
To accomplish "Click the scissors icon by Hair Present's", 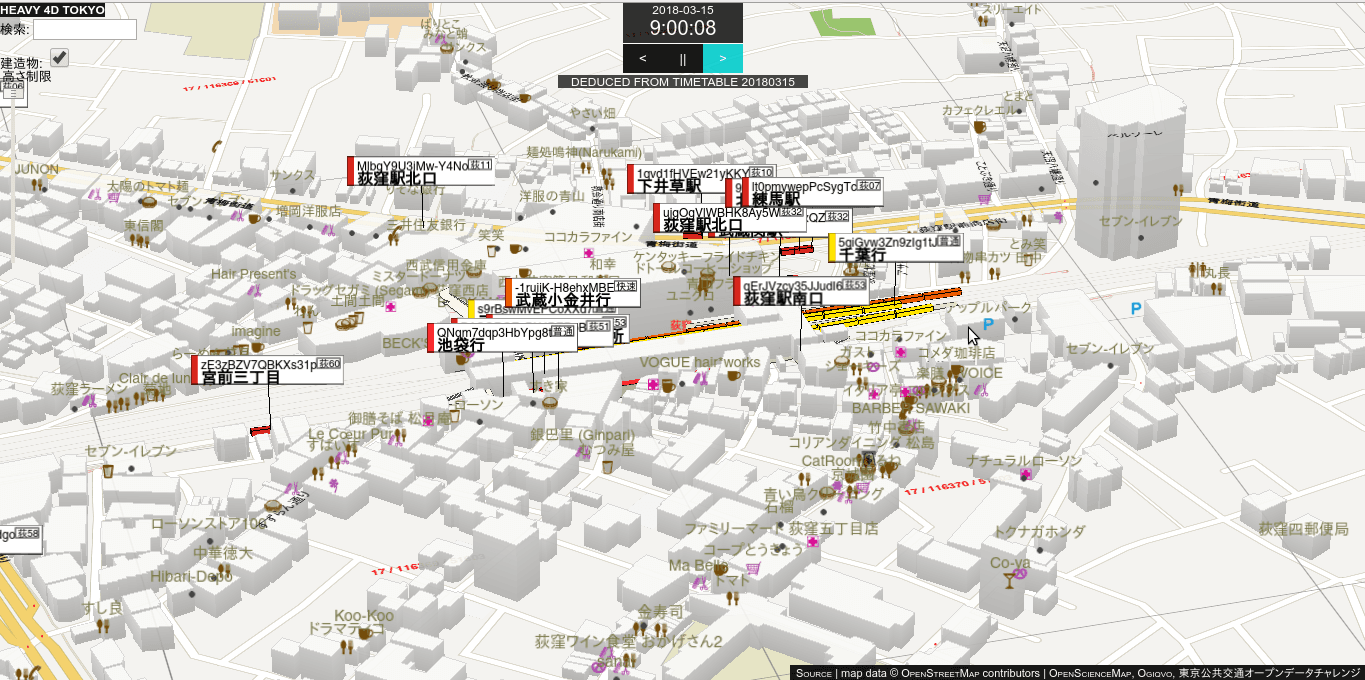I will pyautogui.click(x=254, y=291).
